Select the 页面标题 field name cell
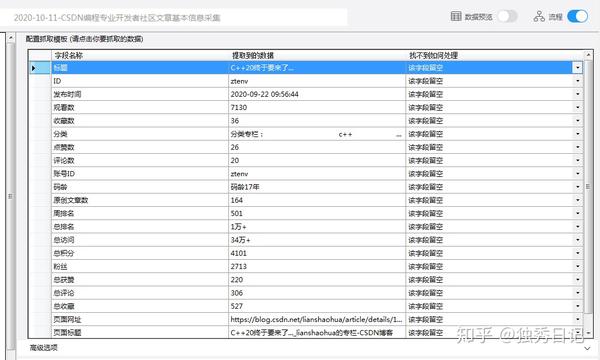The height and width of the screenshot is (360, 600). point(140,332)
